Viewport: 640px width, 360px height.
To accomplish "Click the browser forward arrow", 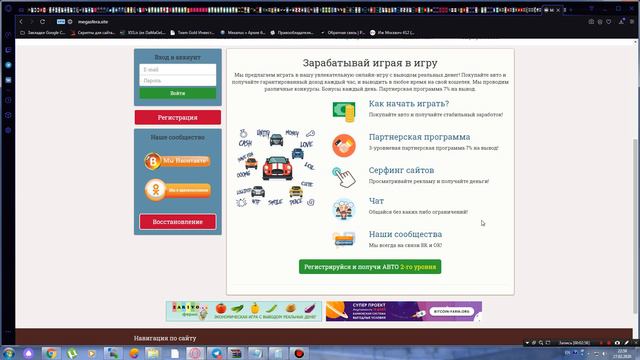I will point(31,22).
